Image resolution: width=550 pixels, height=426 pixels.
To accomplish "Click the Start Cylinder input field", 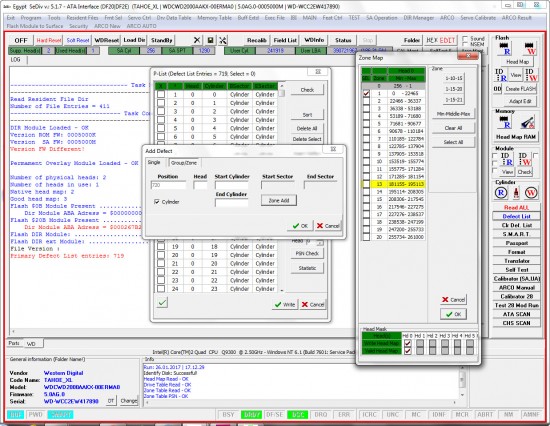I will coord(232,185).
